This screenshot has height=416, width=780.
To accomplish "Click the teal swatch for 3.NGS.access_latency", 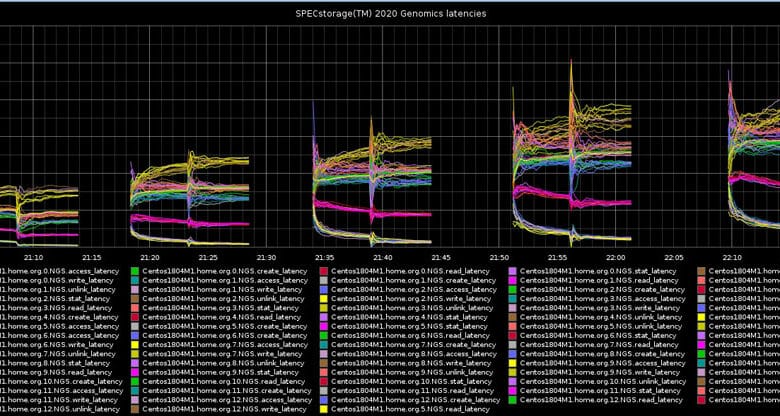I will coord(513,299).
